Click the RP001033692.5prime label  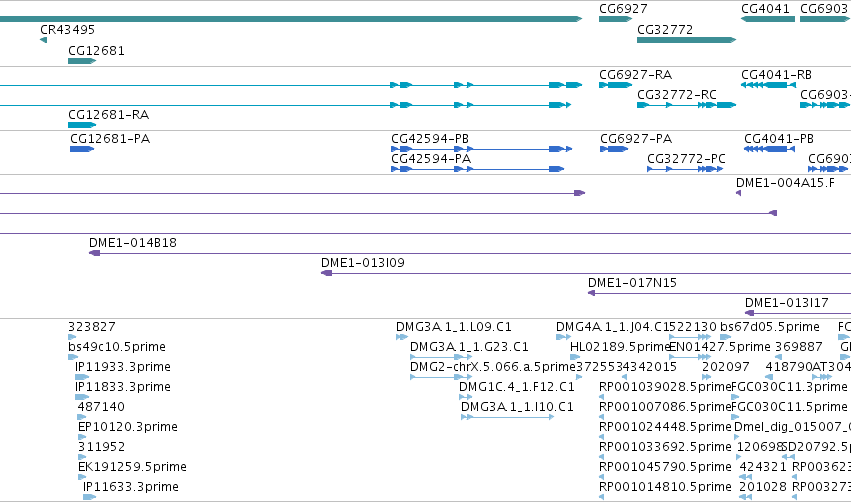[x=665, y=447]
